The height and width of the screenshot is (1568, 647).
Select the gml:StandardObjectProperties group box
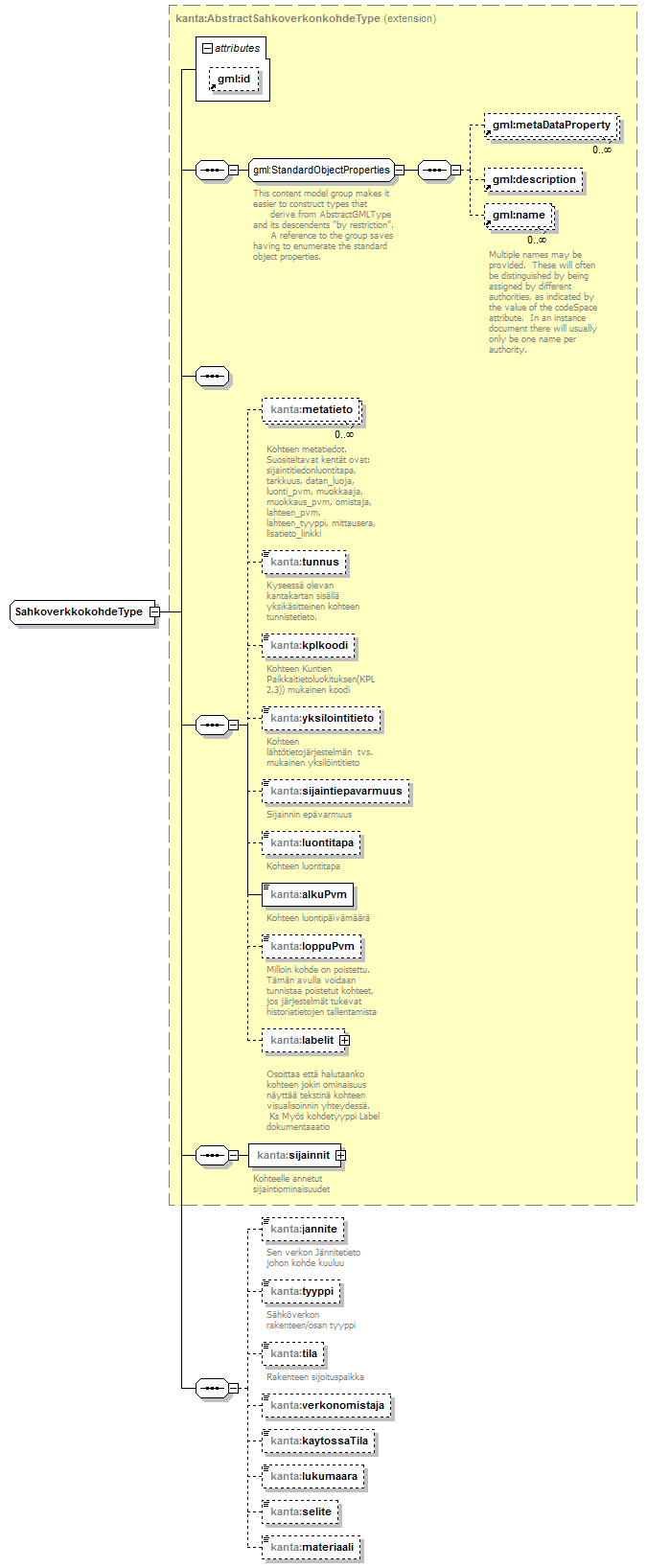[321, 171]
